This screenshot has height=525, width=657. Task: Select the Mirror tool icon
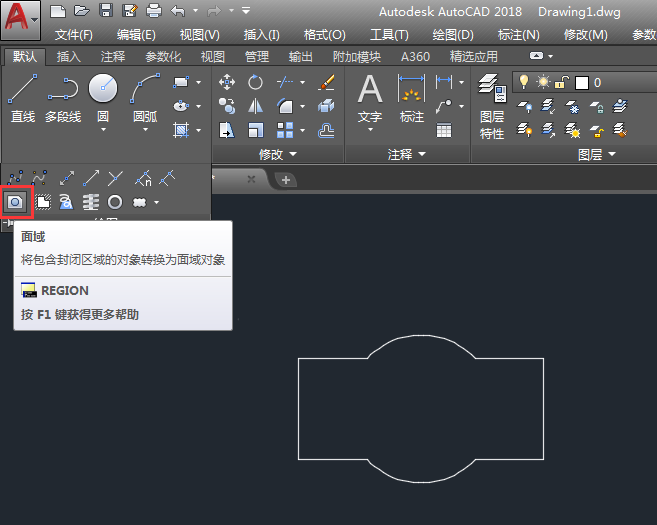point(256,106)
